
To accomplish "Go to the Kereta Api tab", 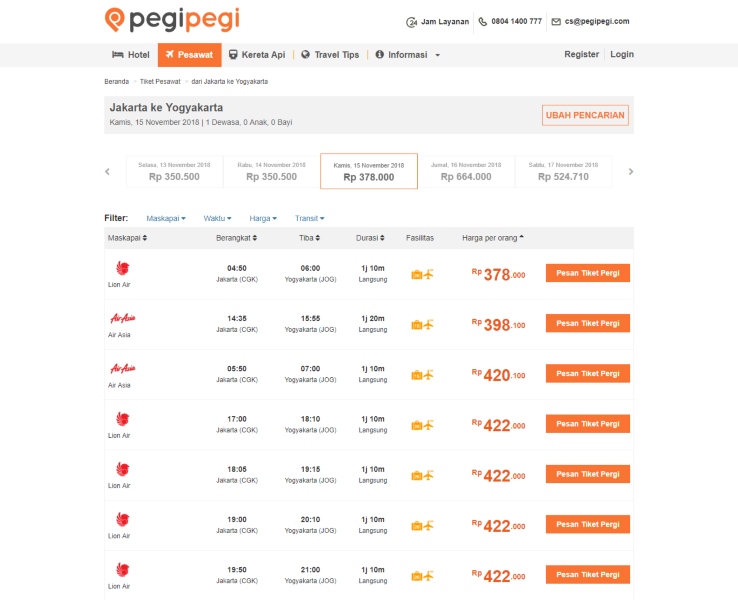I will point(257,55).
